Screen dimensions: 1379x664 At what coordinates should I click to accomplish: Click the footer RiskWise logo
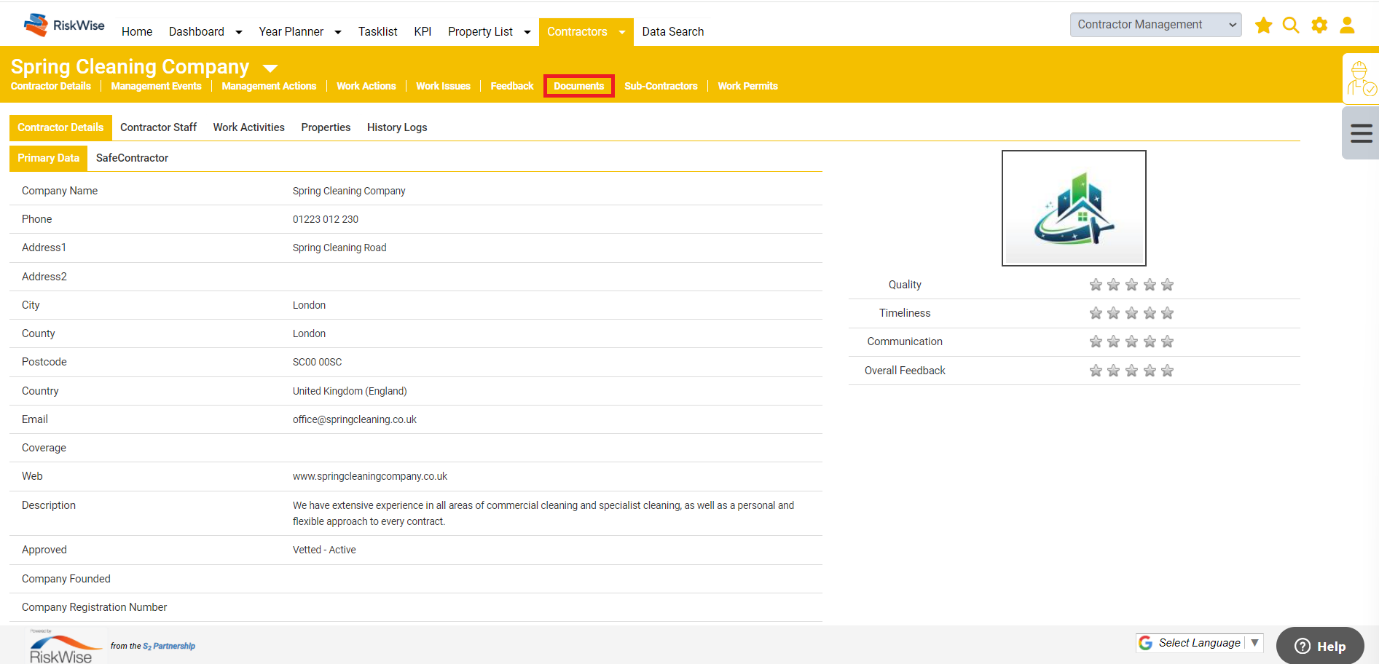pyautogui.click(x=65, y=647)
